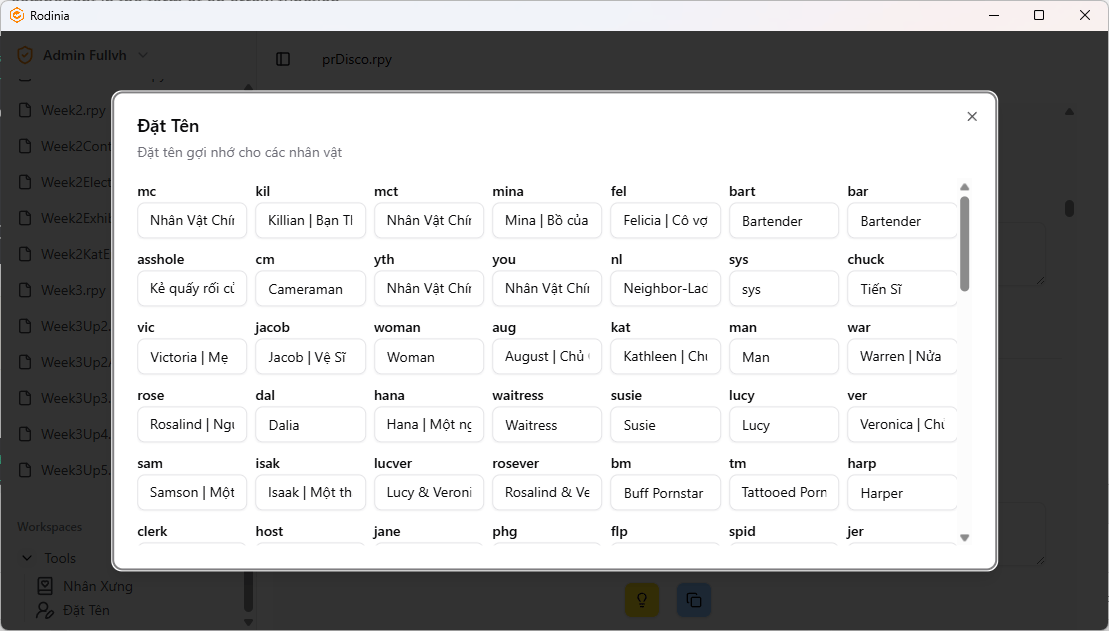This screenshot has width=1109, height=631.
Task: Open the Nhân Xưng tool
Action: coord(98,586)
